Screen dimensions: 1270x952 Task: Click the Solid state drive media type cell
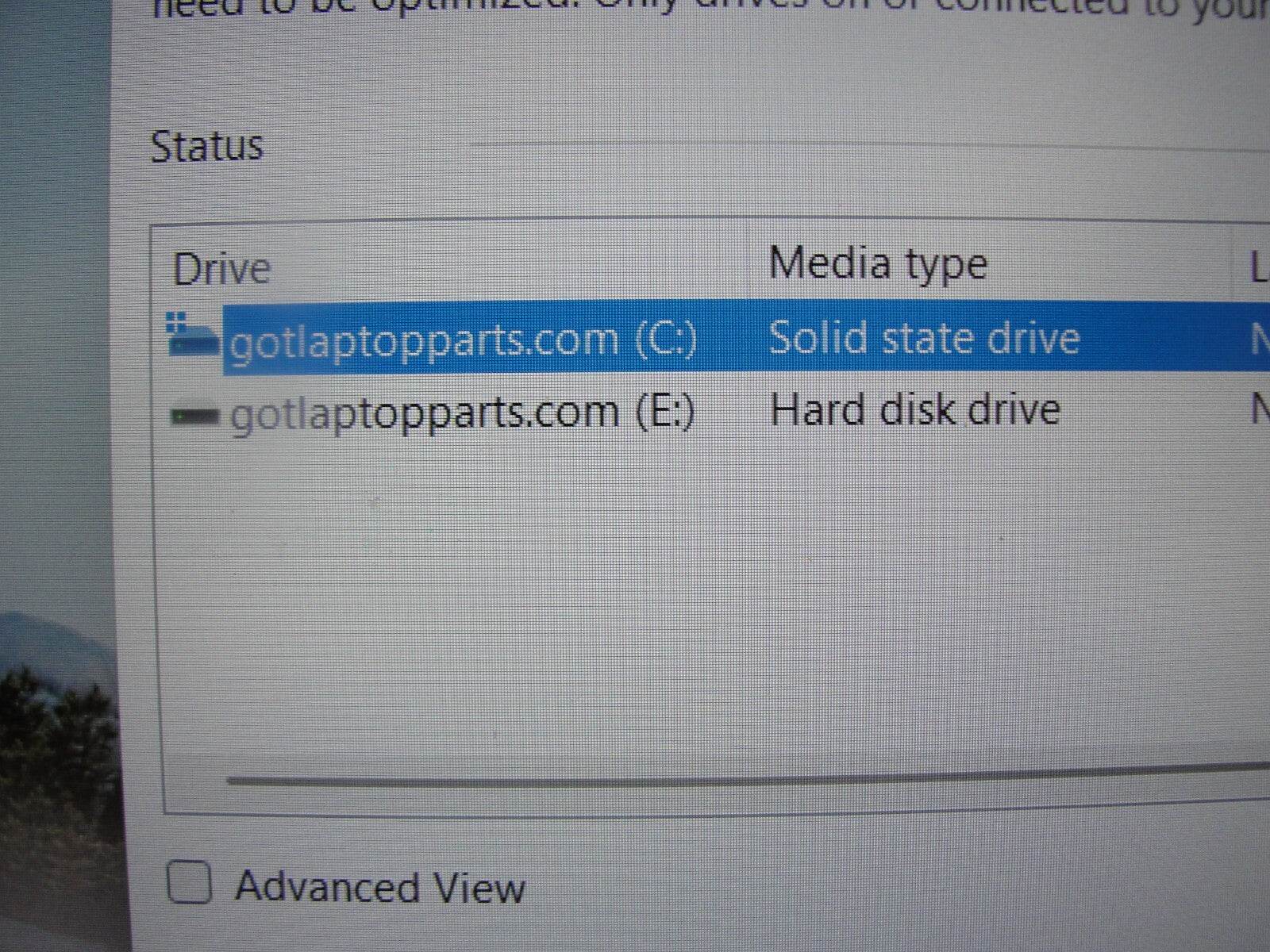click(x=924, y=337)
